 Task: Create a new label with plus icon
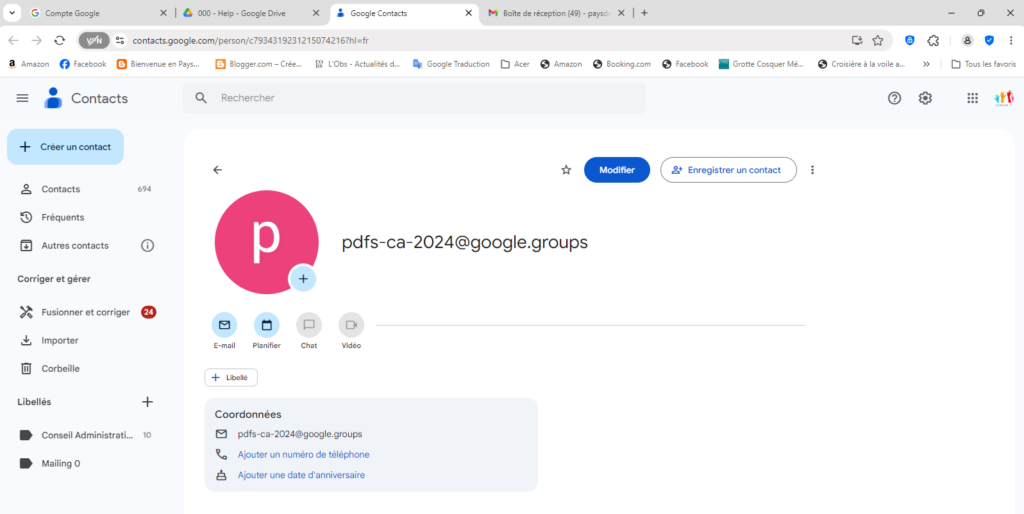click(147, 402)
